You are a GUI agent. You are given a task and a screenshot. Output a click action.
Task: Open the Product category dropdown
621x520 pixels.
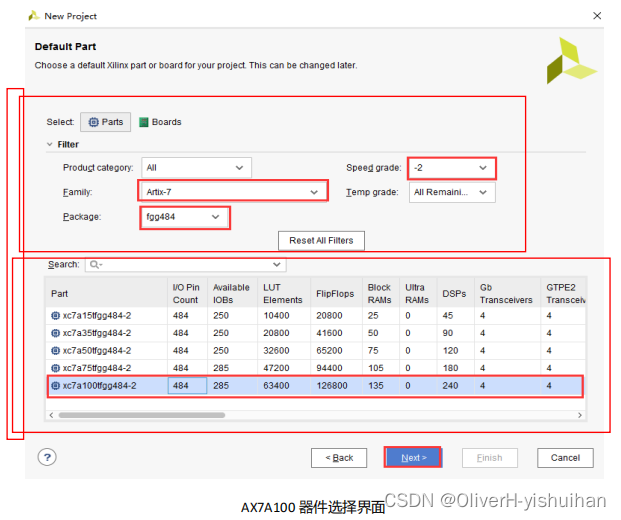(x=196, y=168)
